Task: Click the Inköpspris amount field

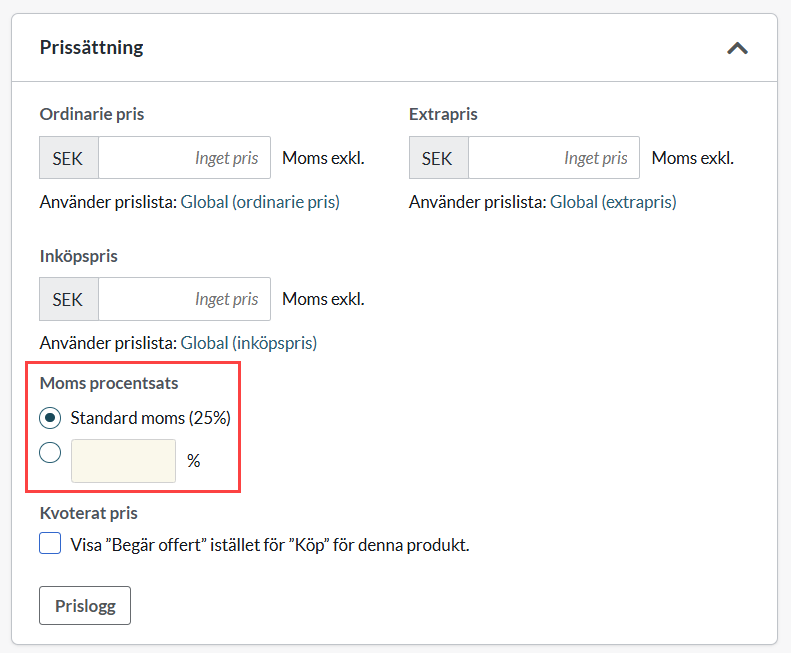Action: coord(185,299)
